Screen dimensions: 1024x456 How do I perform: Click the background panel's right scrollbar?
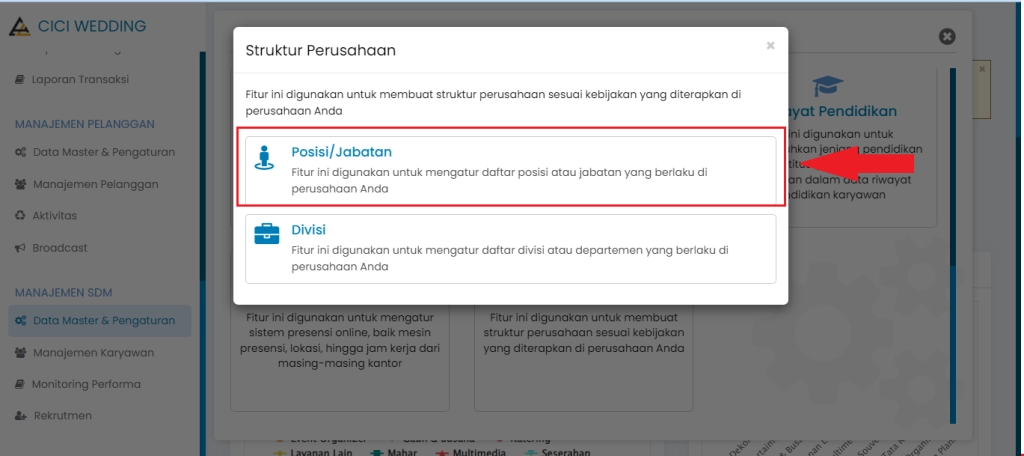pyautogui.click(x=953, y=248)
